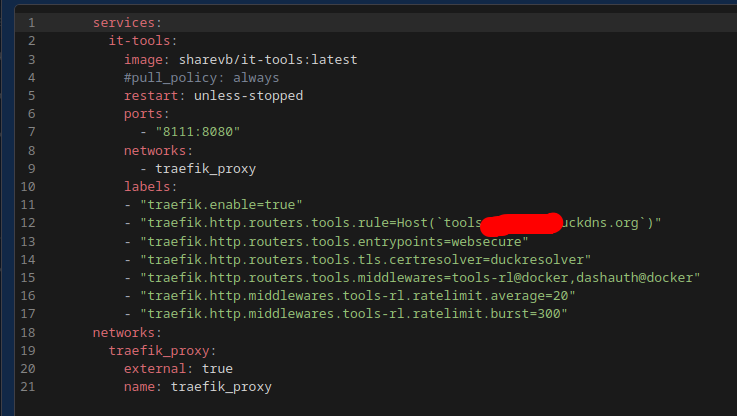This screenshot has width=737, height=416.
Task: Click the port mapping "8111:8080"
Action: click(x=197, y=132)
